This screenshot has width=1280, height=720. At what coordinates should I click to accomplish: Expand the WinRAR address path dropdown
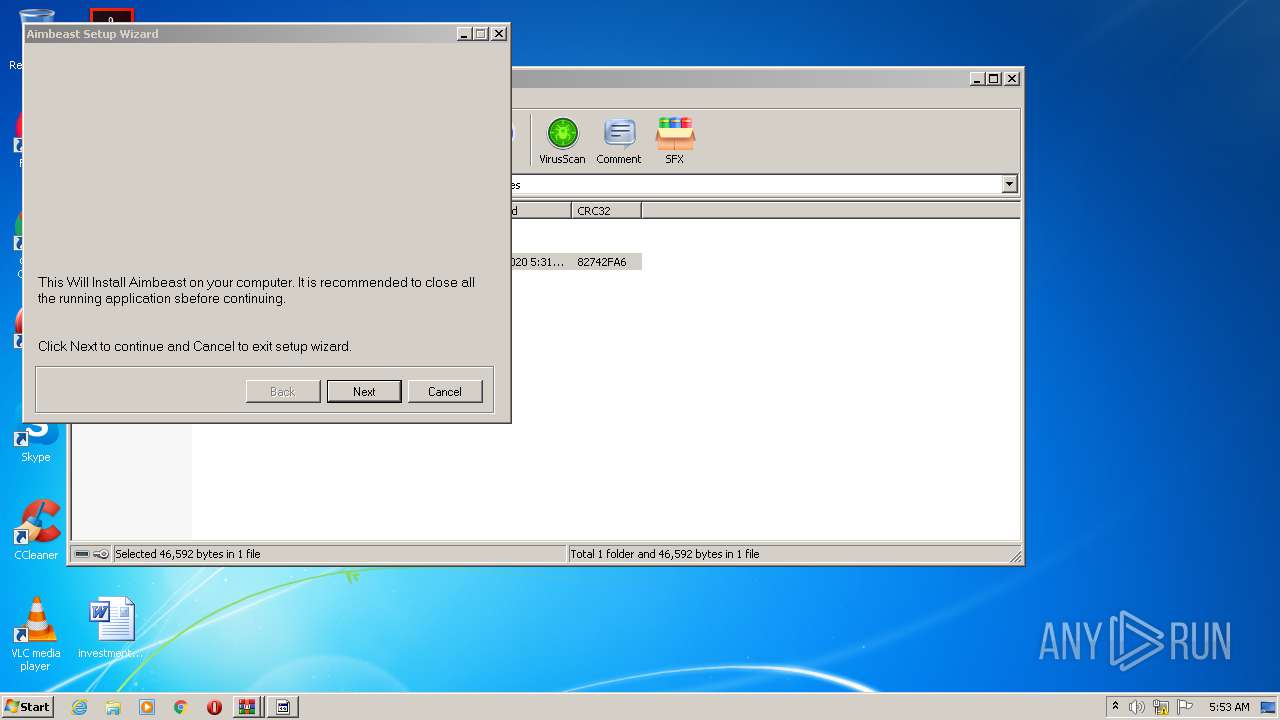[1009, 184]
